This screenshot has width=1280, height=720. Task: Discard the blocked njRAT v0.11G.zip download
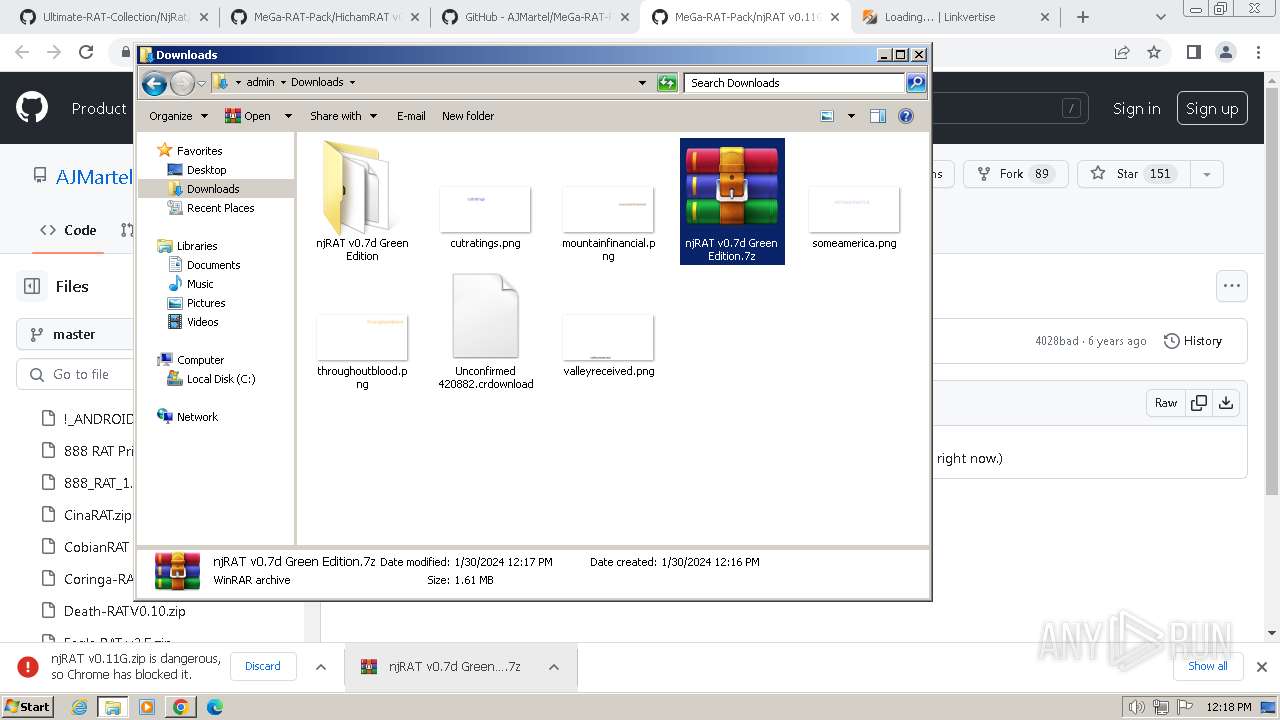click(x=263, y=666)
